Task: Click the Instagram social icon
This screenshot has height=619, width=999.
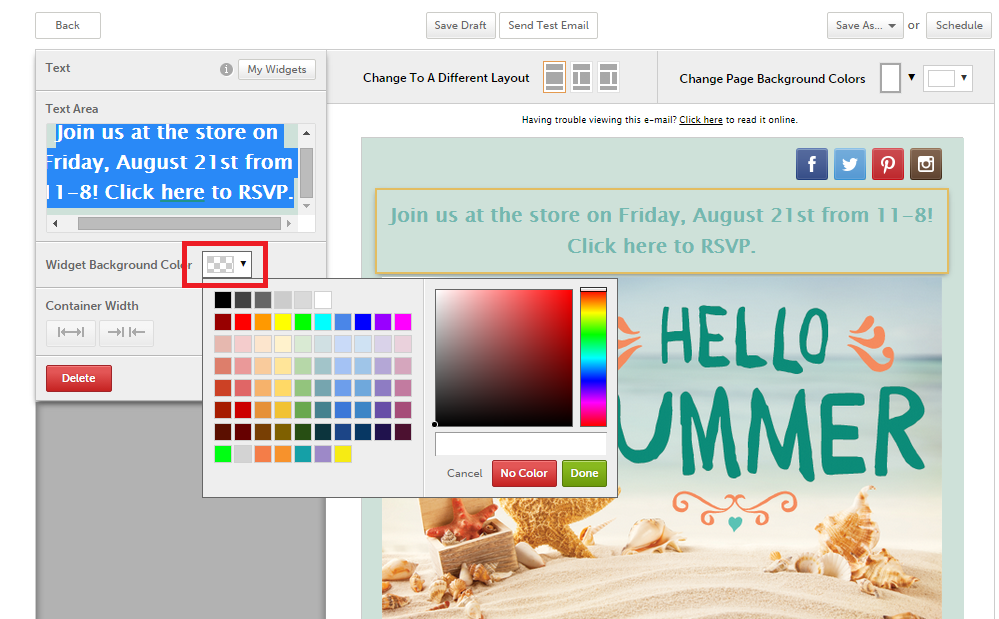Action: 925,164
